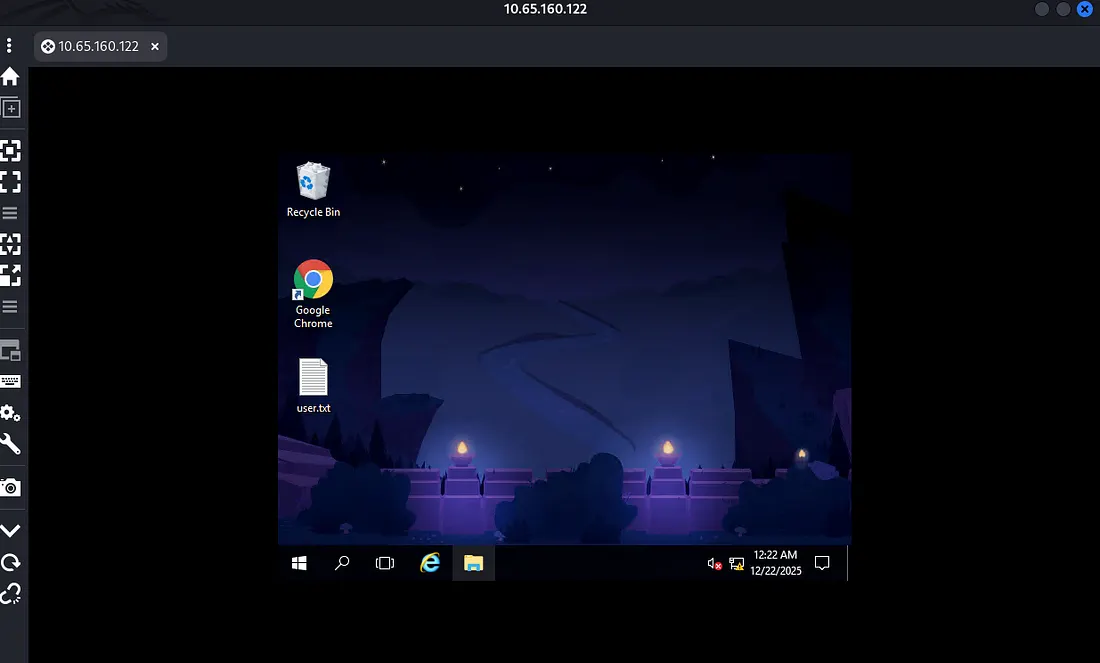Toggle grab keyboard events icon
The image size is (1100, 663).
10,381
